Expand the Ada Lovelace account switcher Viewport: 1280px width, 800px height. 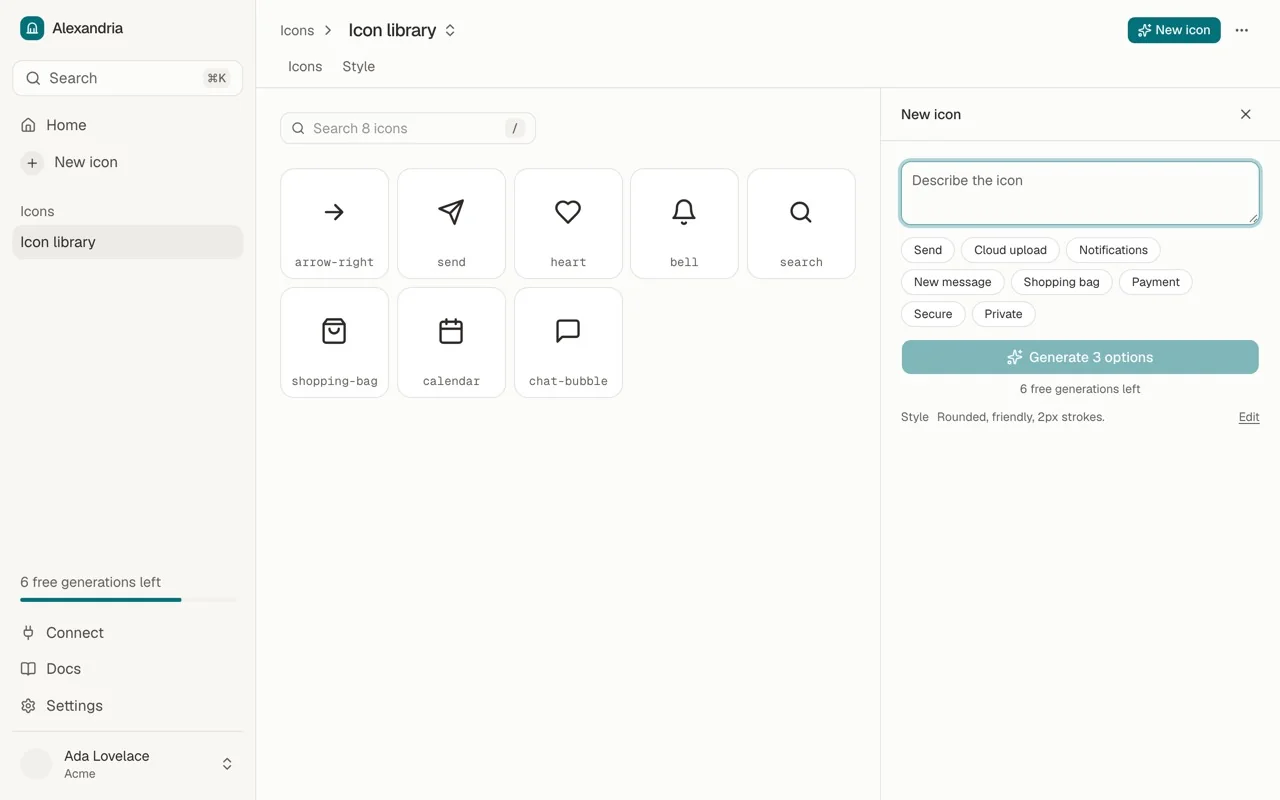(x=227, y=764)
